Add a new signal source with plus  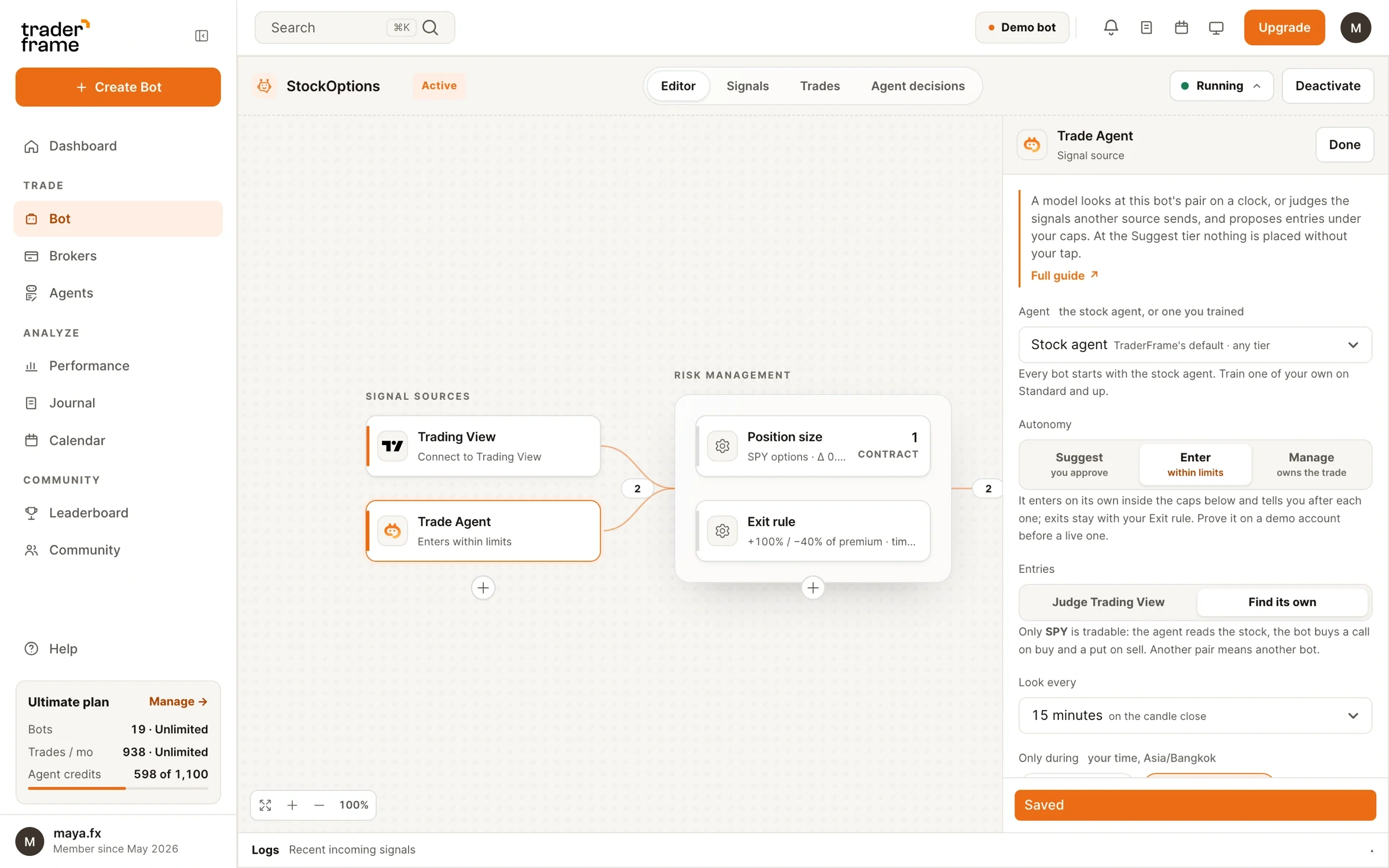[483, 588]
